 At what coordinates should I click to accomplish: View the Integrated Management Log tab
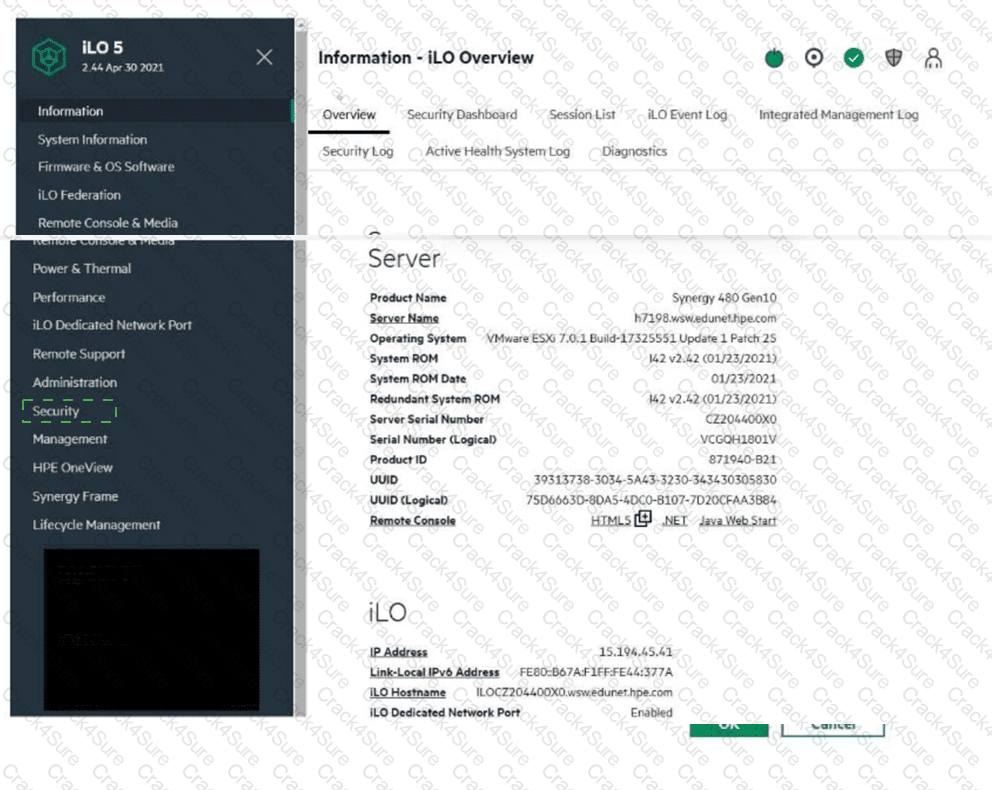[838, 115]
